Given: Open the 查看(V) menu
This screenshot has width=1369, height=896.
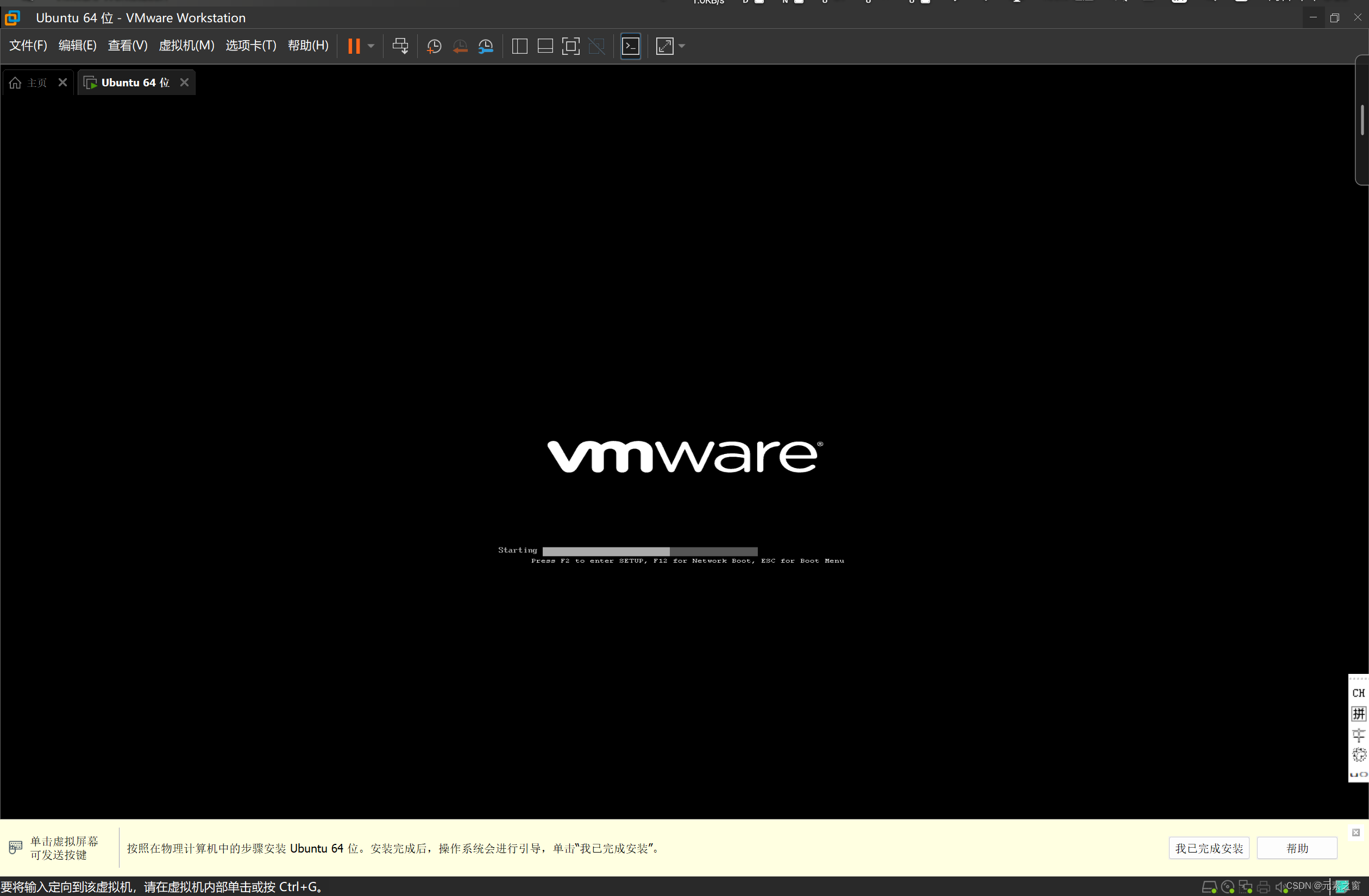Looking at the screenshot, I should tap(128, 46).
